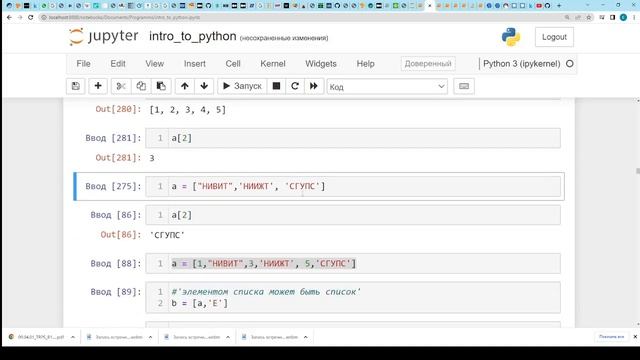Click the Ввод [275] prompt label
The height and width of the screenshot is (360, 640).
pos(113,187)
